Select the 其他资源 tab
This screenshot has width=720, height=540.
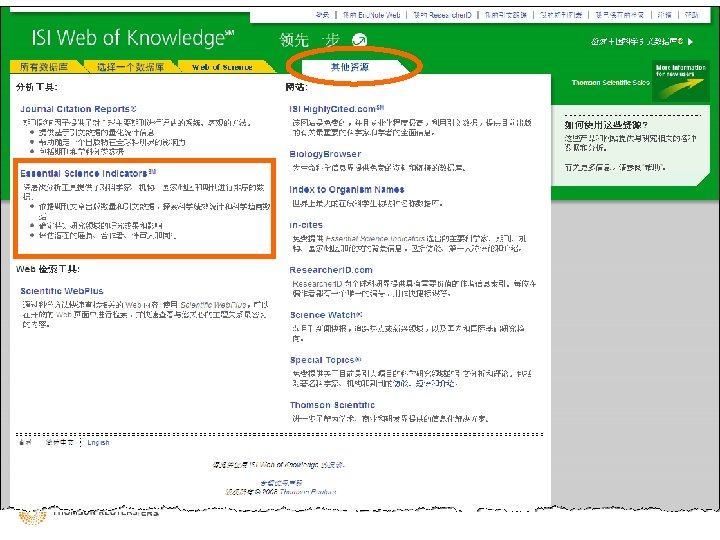[350, 67]
